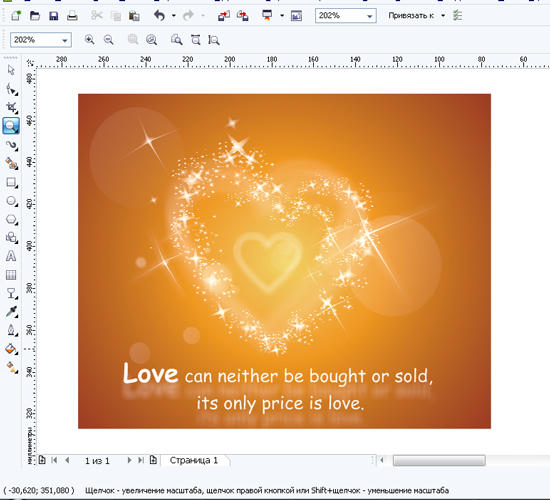Click the '1 из 1' page counter
This screenshot has height=500, width=550.
coord(97,461)
